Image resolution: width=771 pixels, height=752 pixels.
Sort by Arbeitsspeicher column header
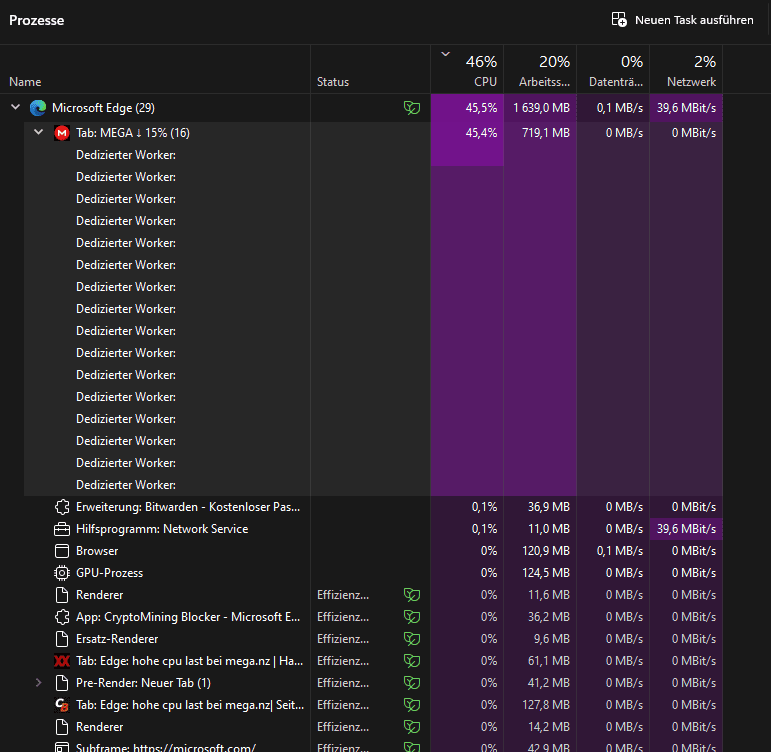pyautogui.click(x=540, y=70)
